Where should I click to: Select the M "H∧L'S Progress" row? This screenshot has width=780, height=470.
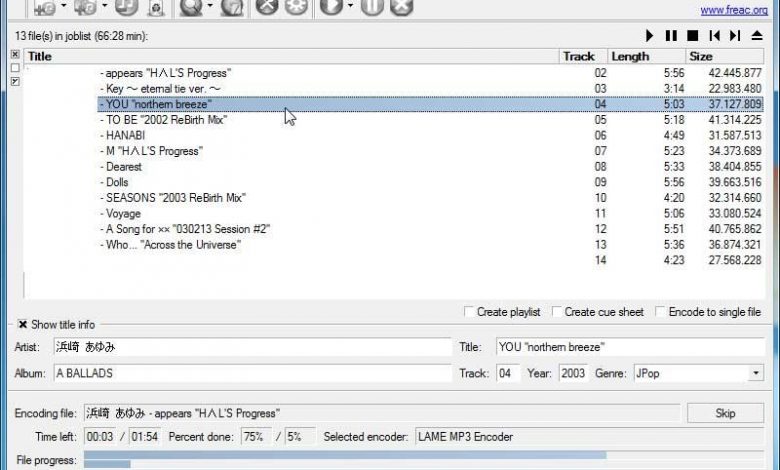430,151
